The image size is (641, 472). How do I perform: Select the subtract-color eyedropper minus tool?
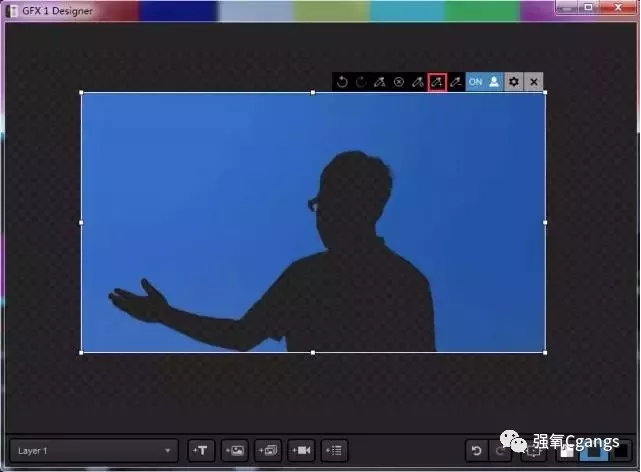[x=456, y=82]
